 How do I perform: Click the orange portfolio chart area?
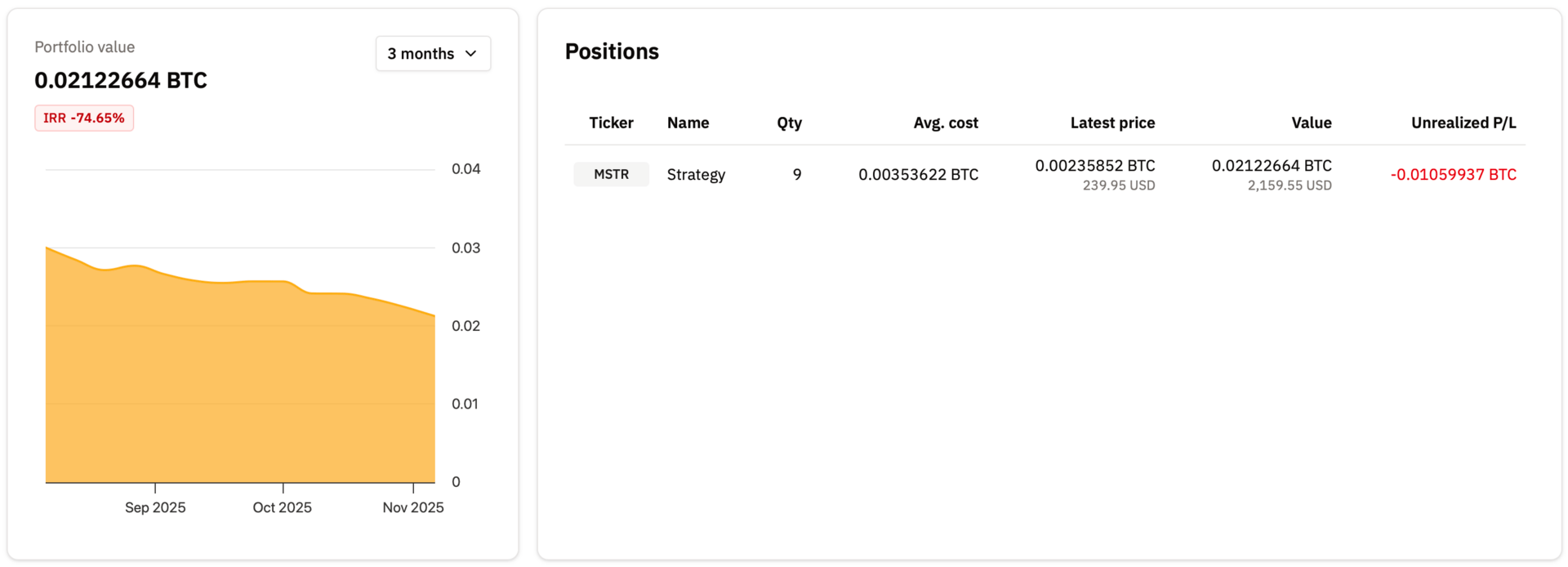(240, 384)
